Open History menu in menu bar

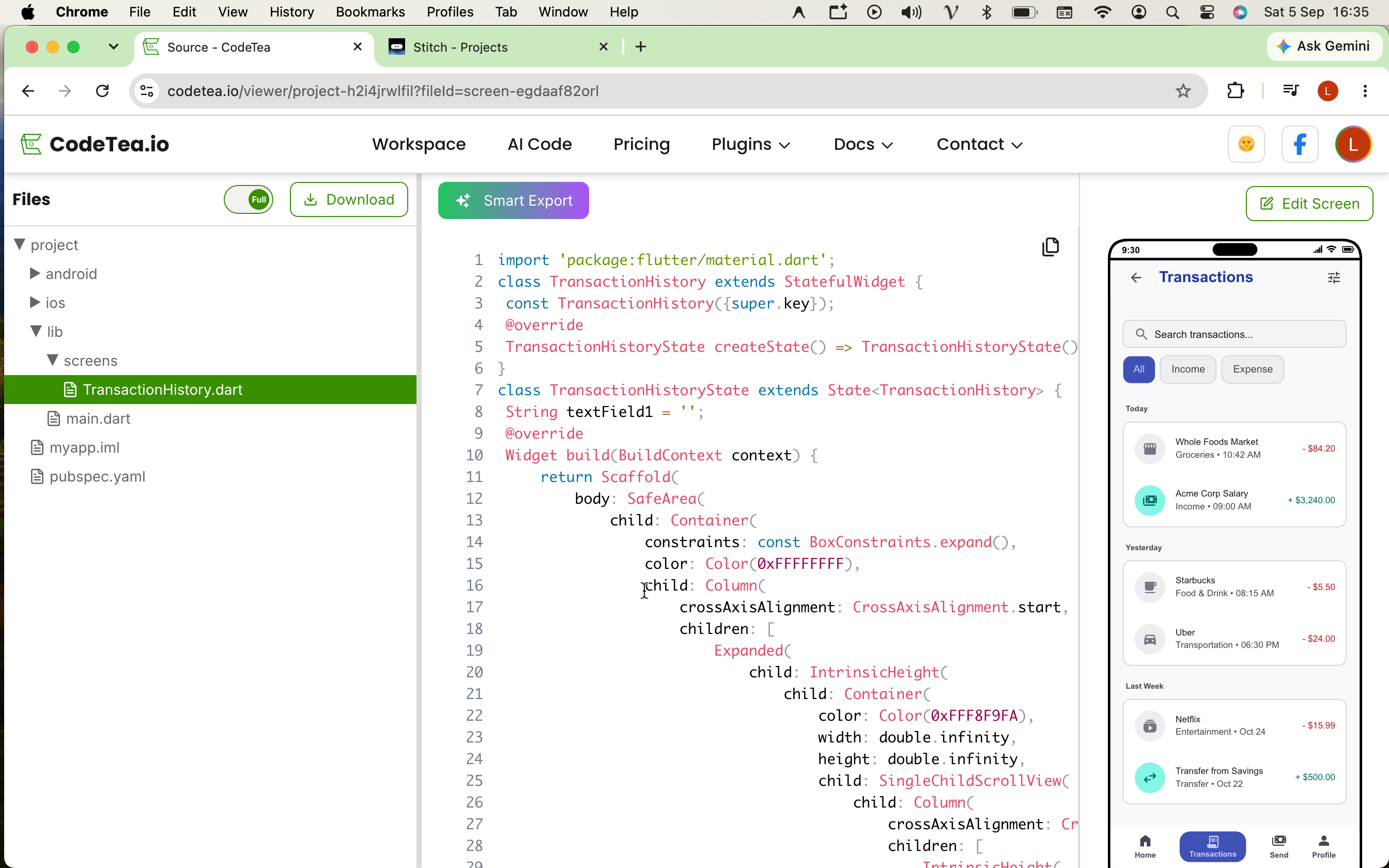(291, 12)
